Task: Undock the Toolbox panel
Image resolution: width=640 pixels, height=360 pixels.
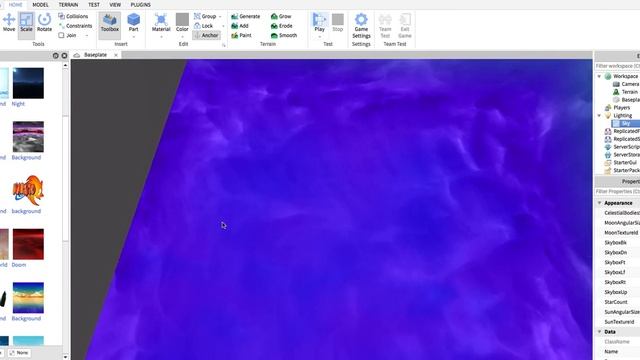Action: (56, 56)
